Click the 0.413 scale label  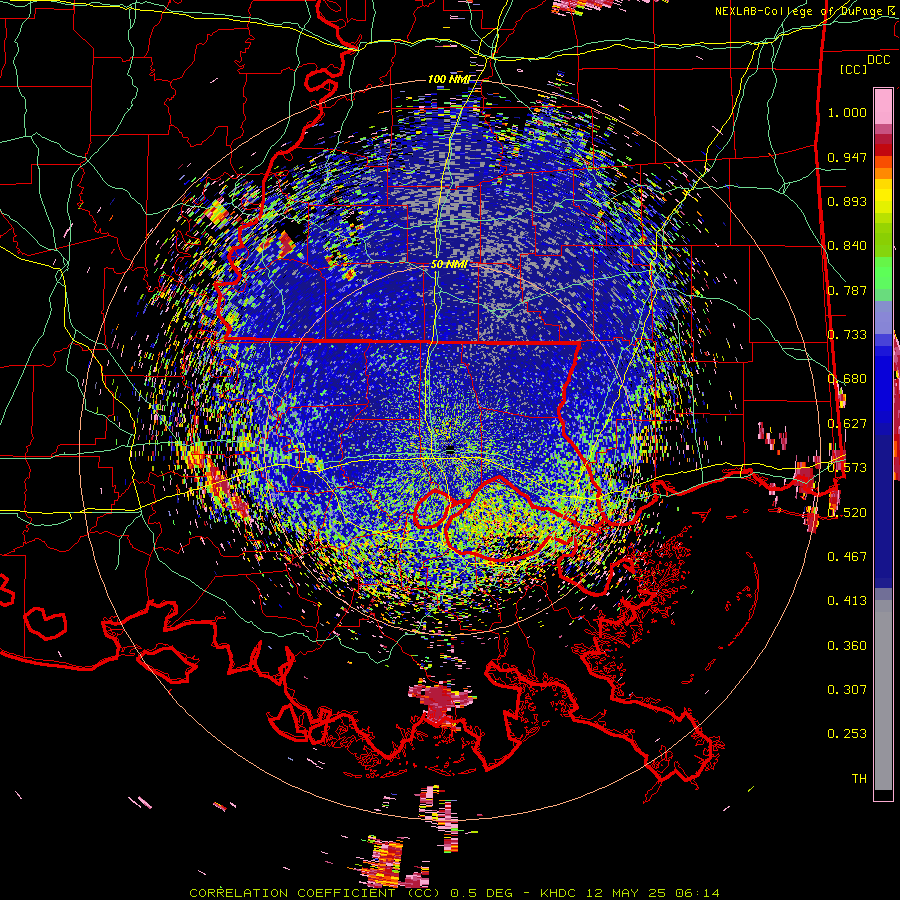point(847,601)
